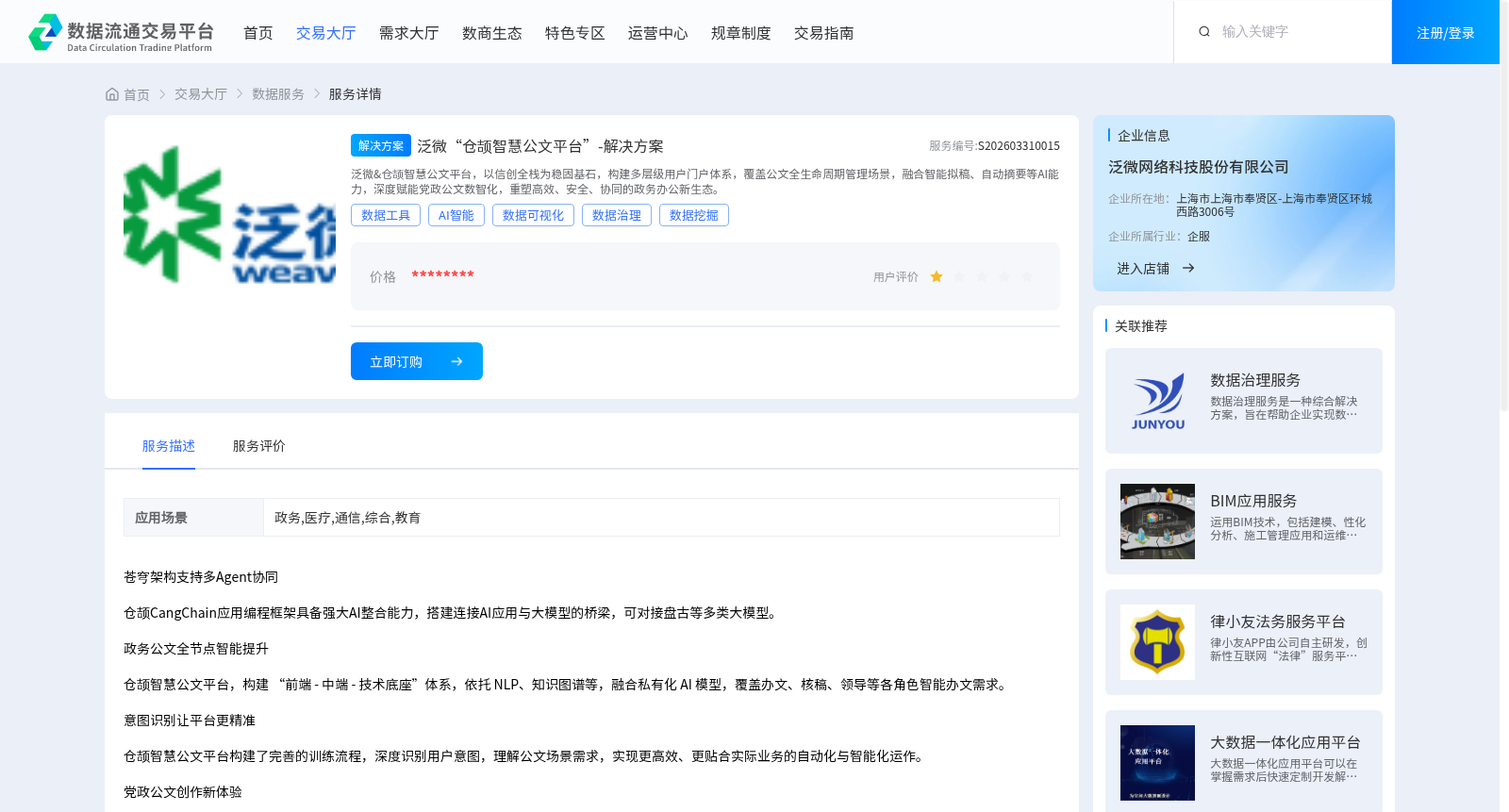The width and height of the screenshot is (1509, 812).
Task: Click the JUNYOU logo thumbnail
Action: pos(1157,401)
